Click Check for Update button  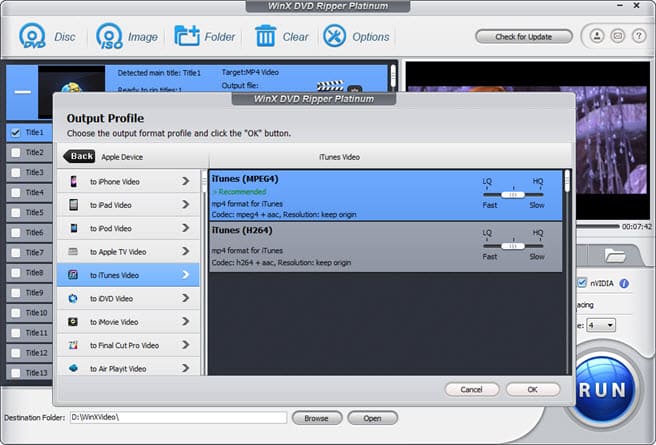pyautogui.click(x=523, y=37)
